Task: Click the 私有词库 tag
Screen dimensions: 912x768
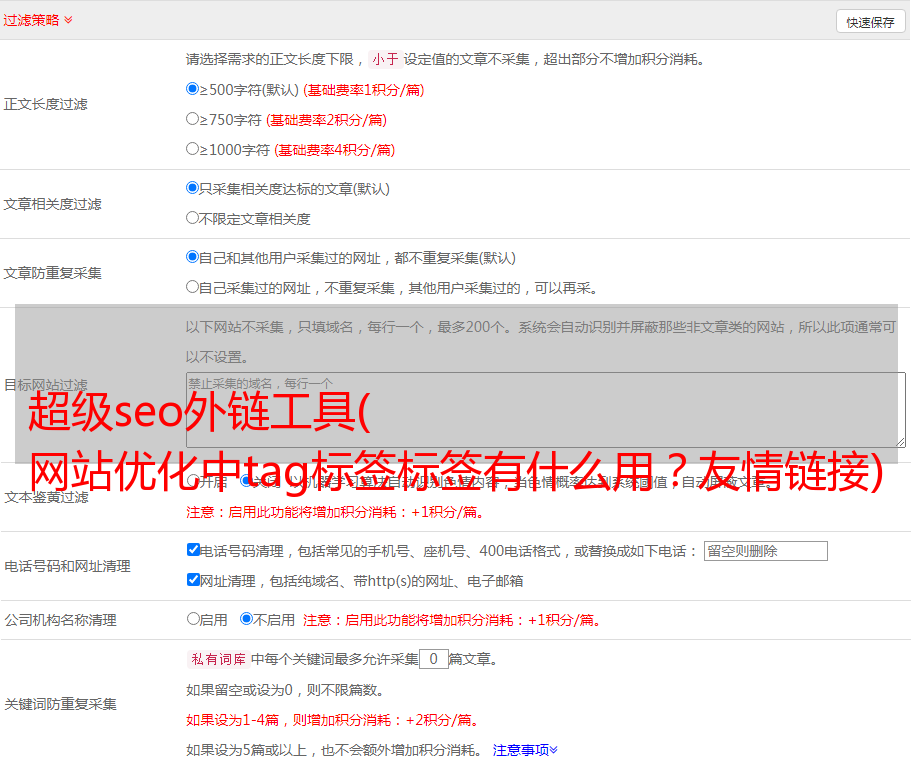Action: point(219,659)
